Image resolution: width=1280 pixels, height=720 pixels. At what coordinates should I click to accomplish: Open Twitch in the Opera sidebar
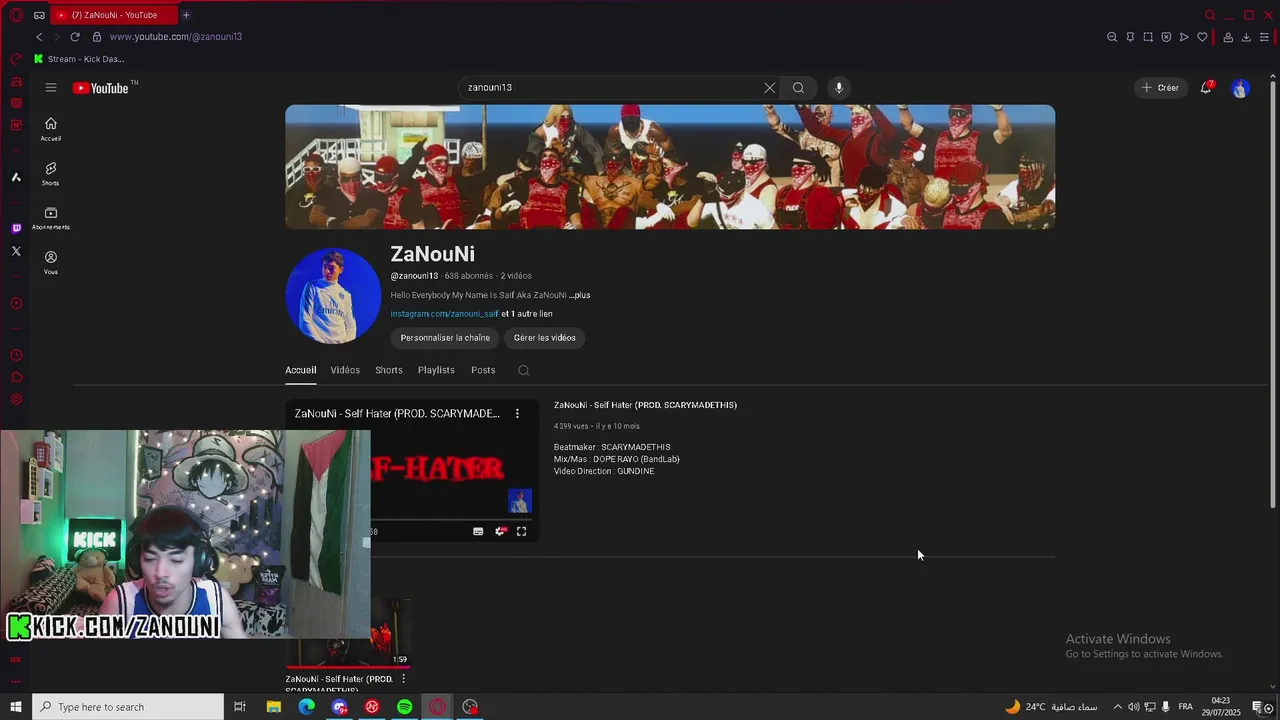click(16, 229)
